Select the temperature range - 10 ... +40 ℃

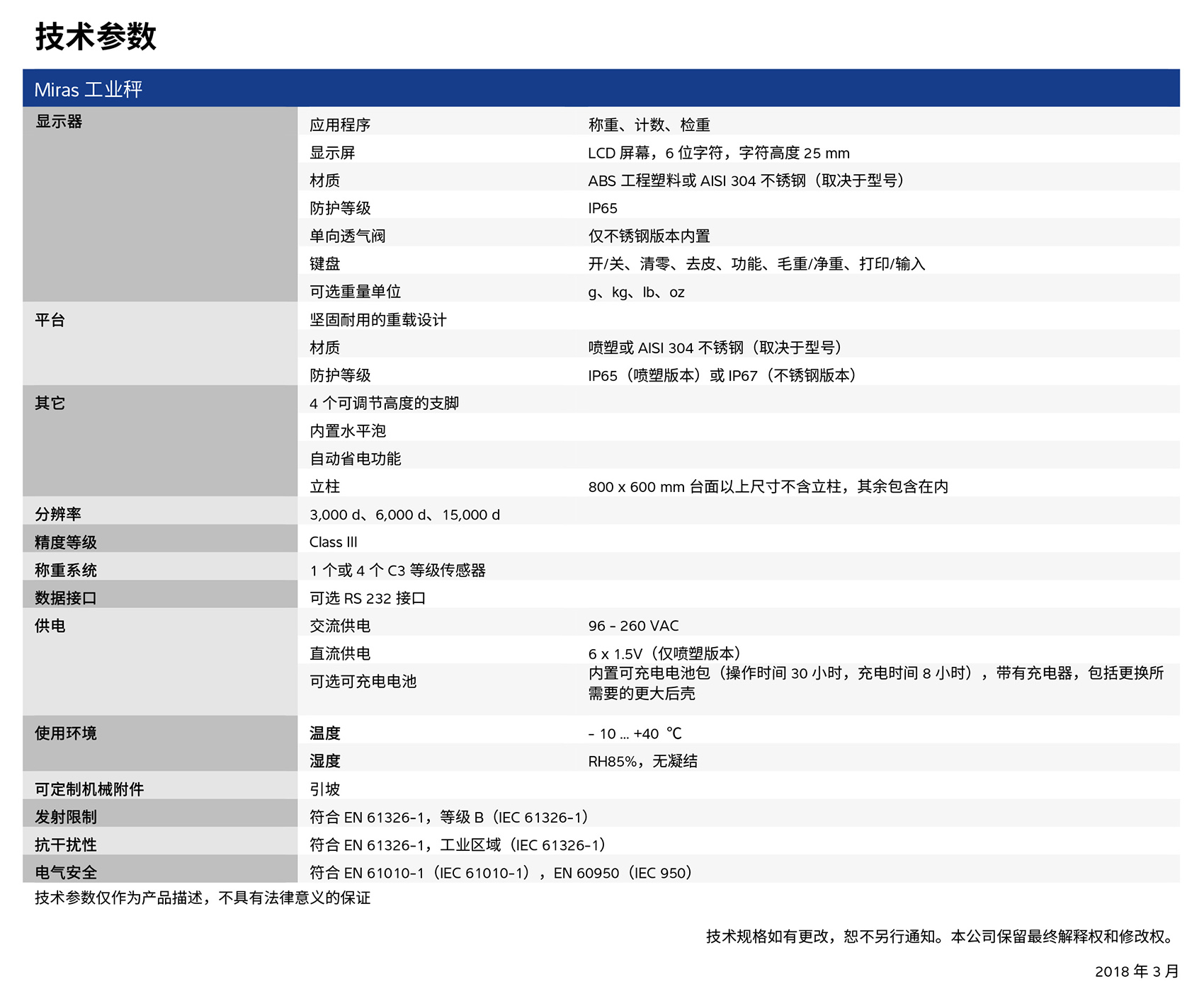coord(635,733)
